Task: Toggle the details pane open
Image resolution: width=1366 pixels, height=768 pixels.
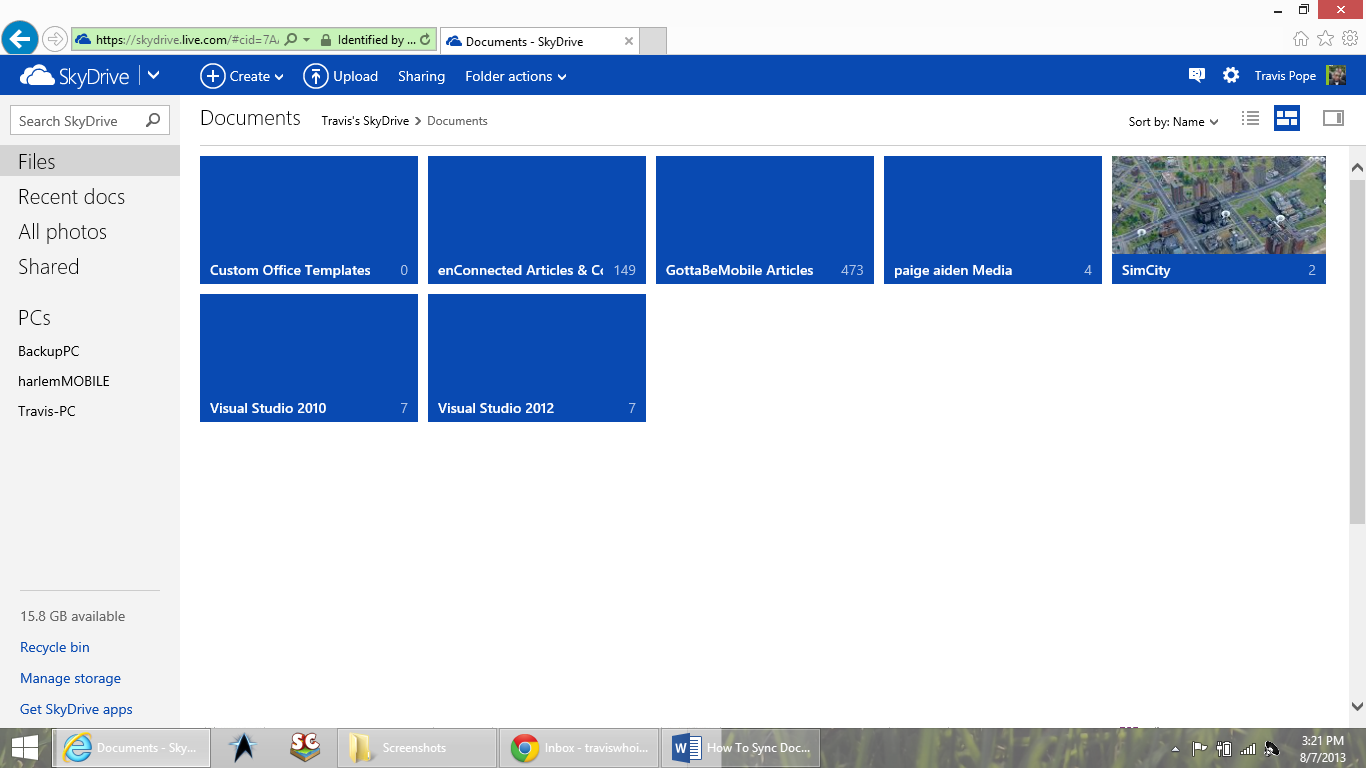Action: [x=1333, y=118]
